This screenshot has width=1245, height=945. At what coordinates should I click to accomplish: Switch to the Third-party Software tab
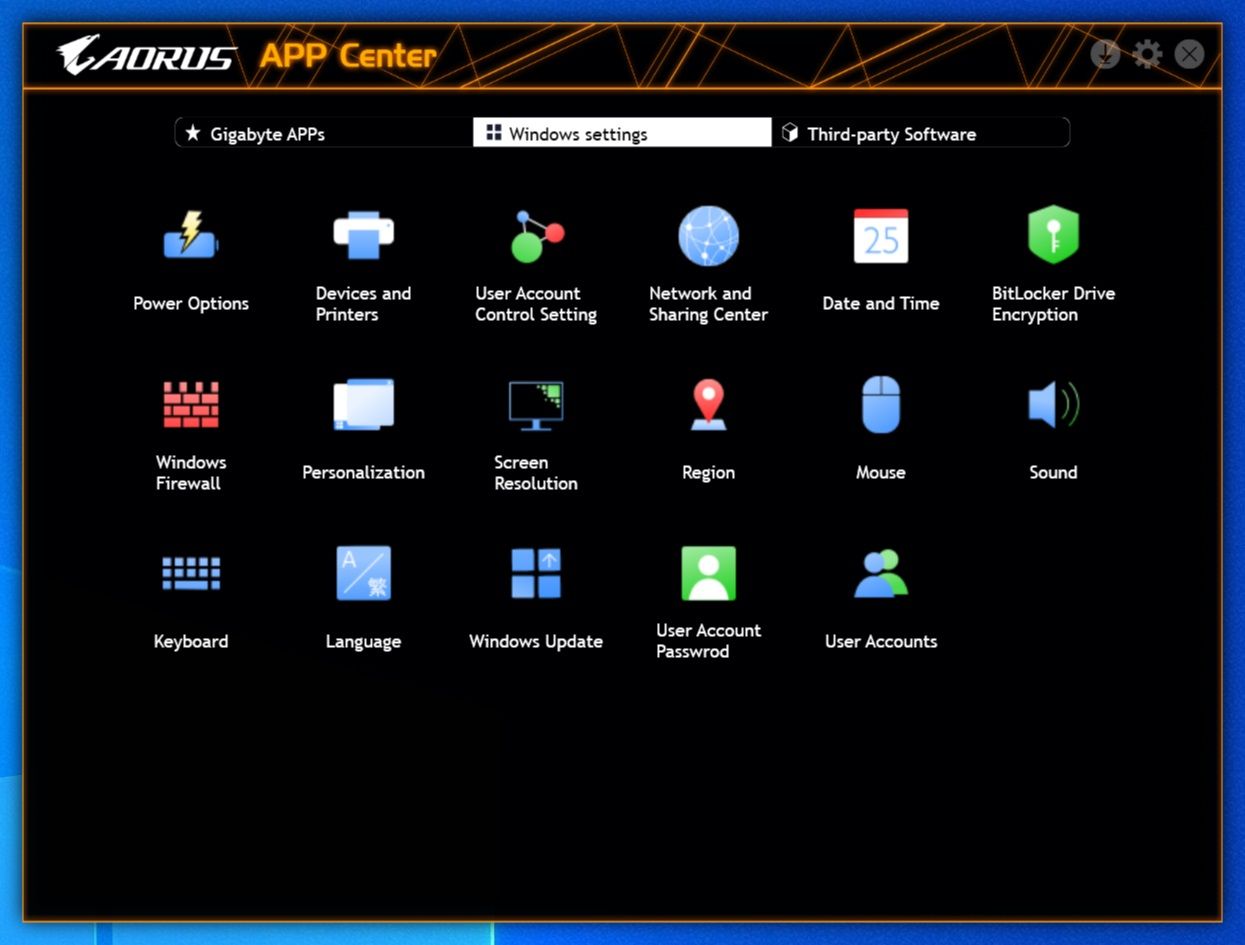click(x=920, y=133)
